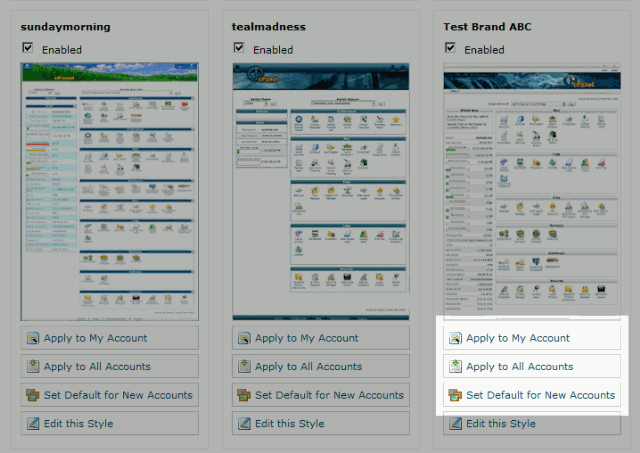This screenshot has width=640, height=453.
Task: Set sundaymorning as default for new accounts
Action: (110, 395)
